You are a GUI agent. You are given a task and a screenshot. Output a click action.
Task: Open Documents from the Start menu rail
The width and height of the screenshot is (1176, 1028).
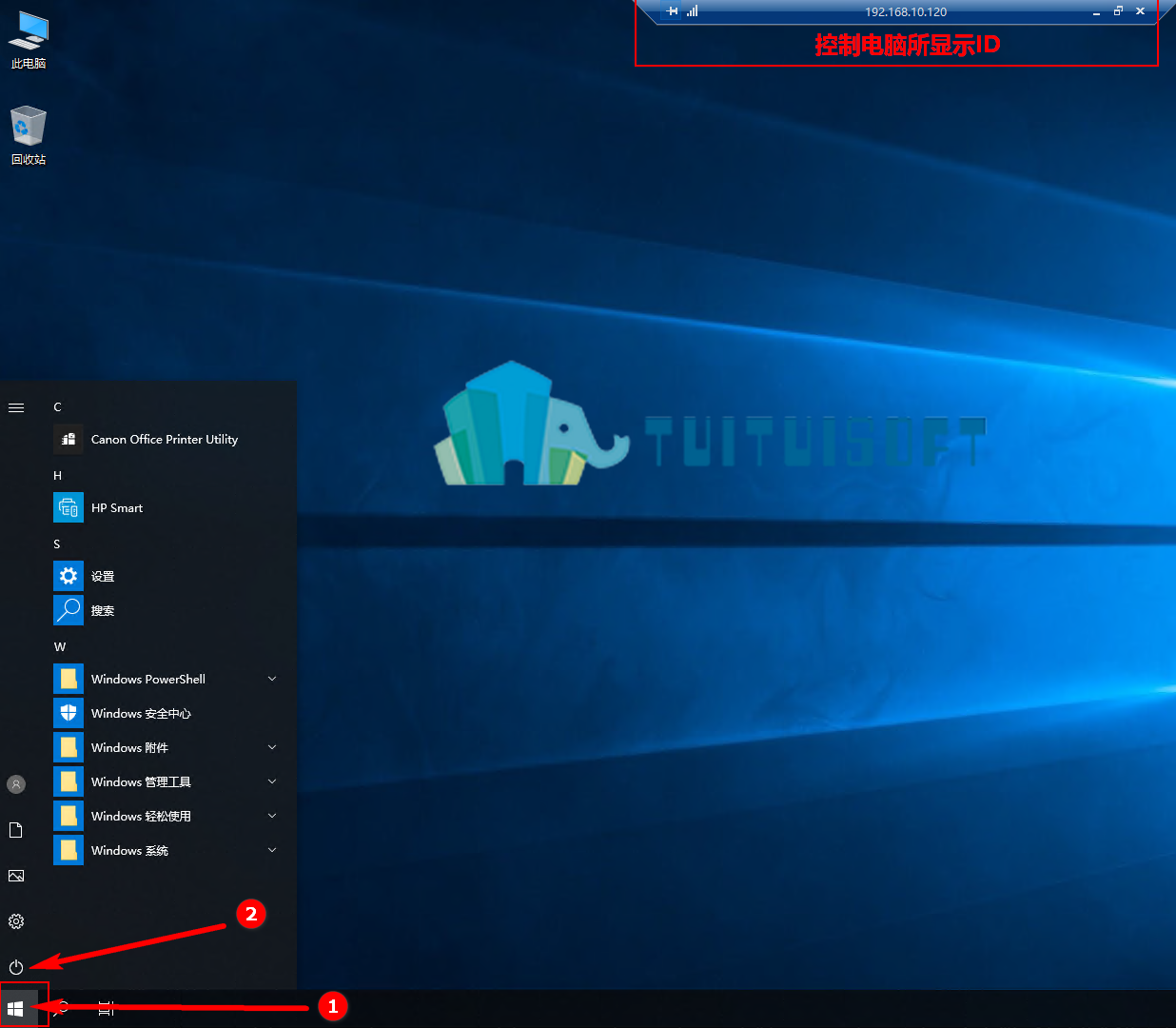click(16, 830)
